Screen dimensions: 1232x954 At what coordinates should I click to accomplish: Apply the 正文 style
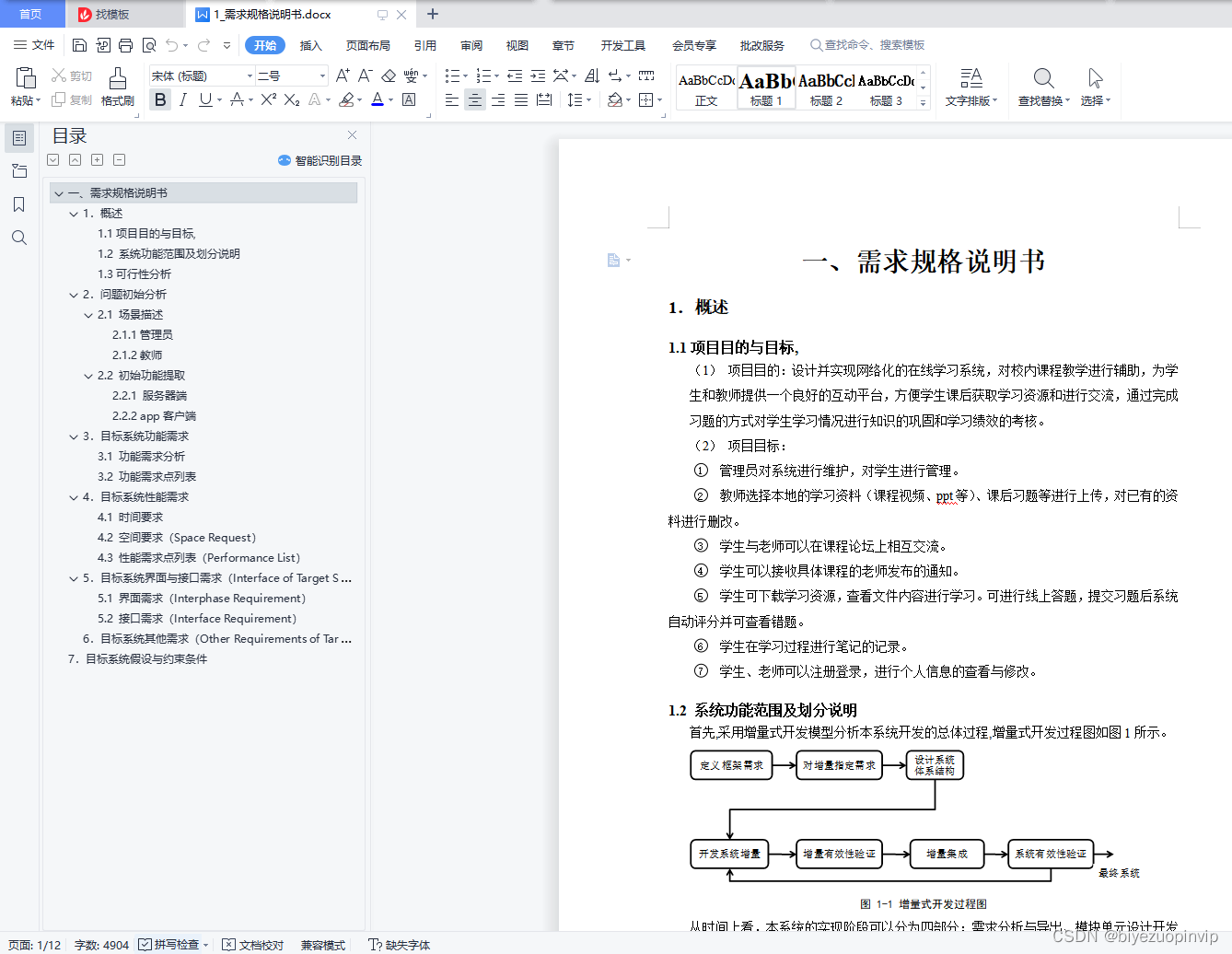pos(706,88)
